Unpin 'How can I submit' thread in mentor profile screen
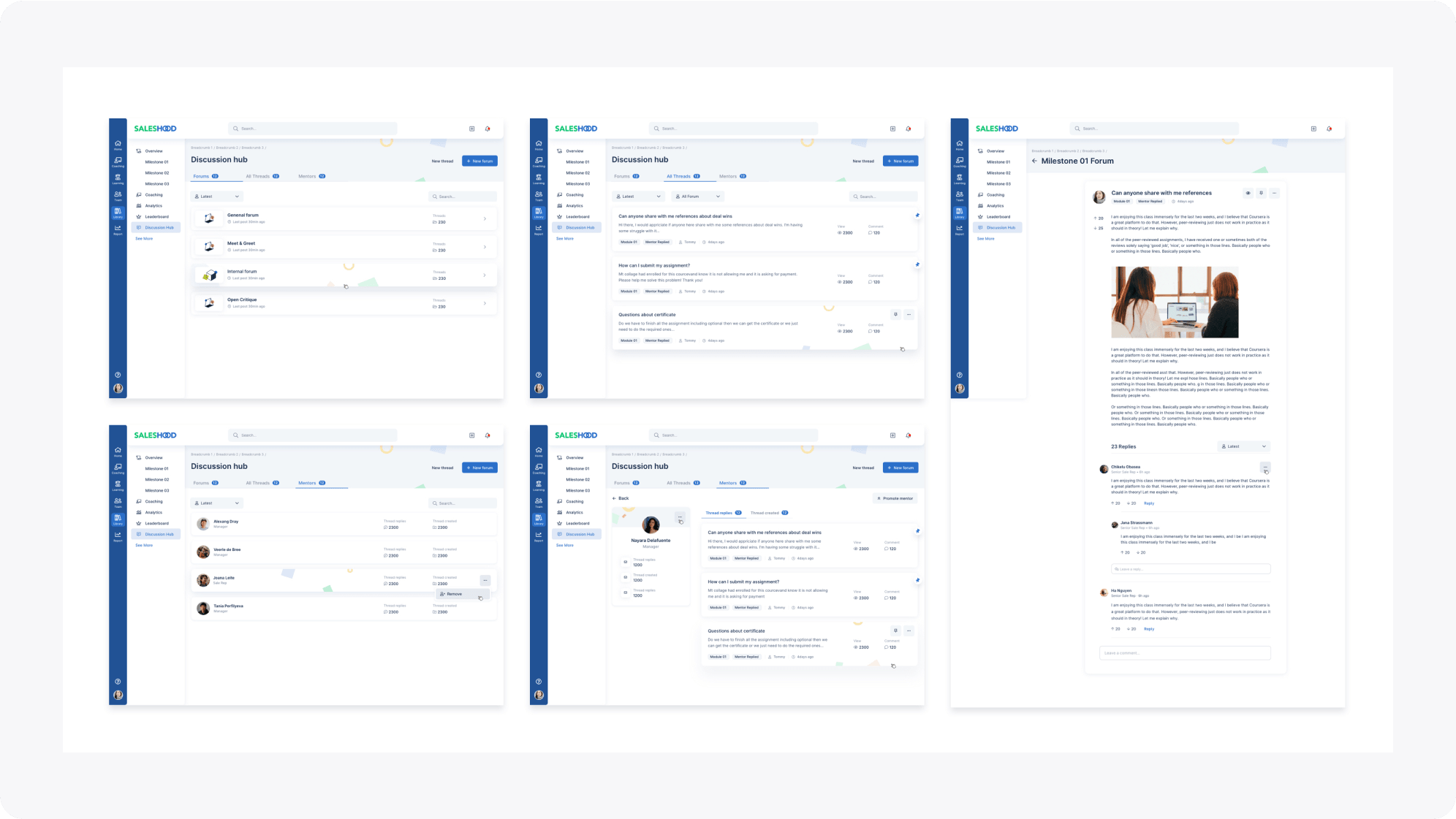Screen dimensions: 1456x819 click(x=917, y=580)
